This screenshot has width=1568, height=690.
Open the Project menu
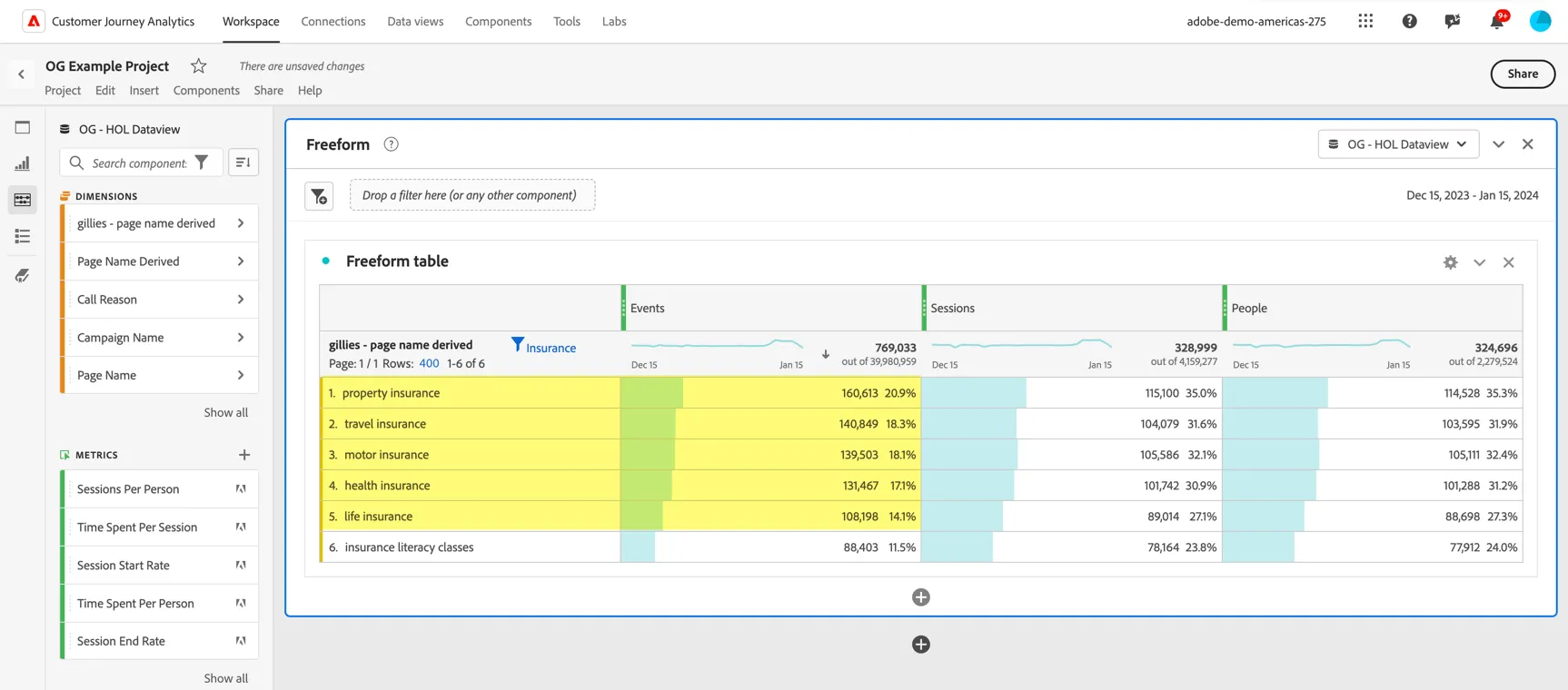(63, 90)
